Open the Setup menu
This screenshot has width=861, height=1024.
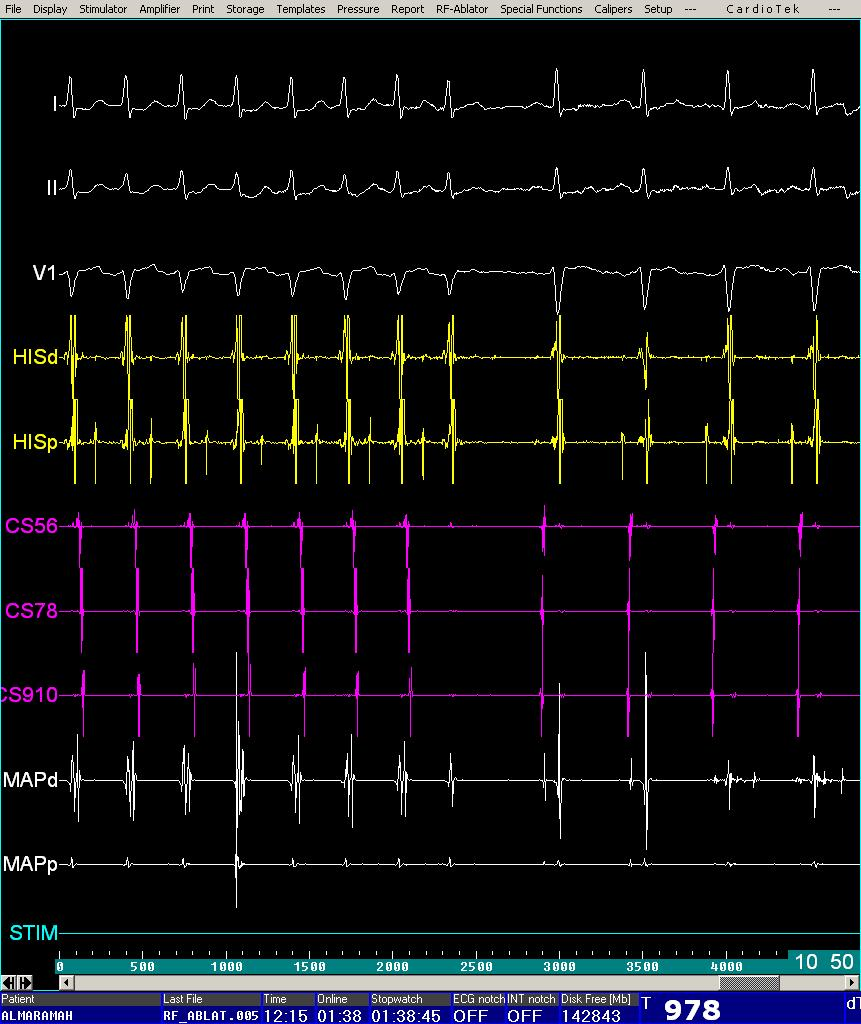click(658, 9)
